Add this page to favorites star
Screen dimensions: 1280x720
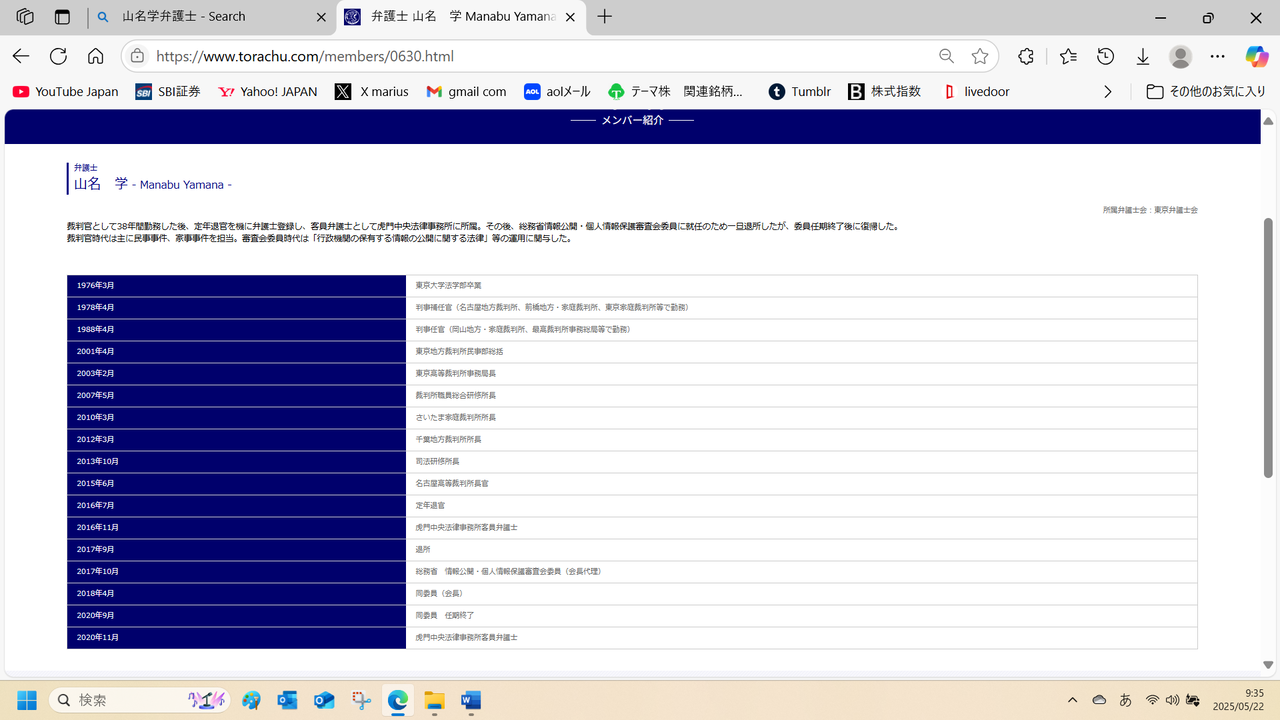[980, 56]
